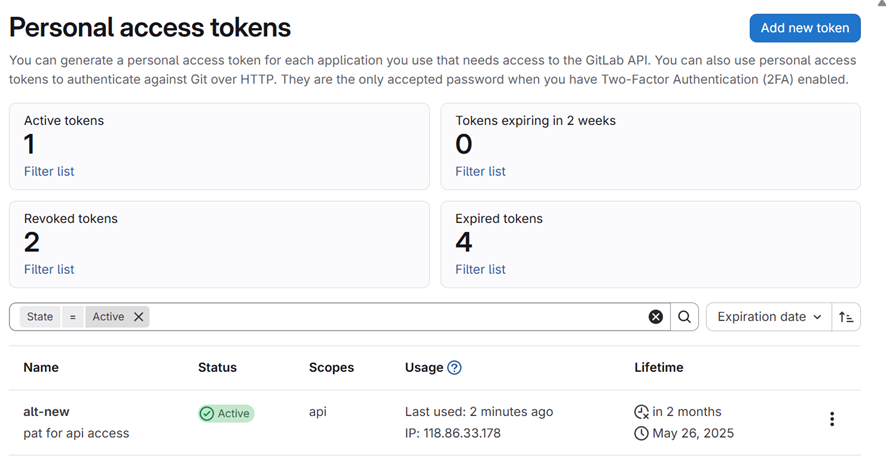Expand the Expiration date sort dropdown

pos(768,317)
